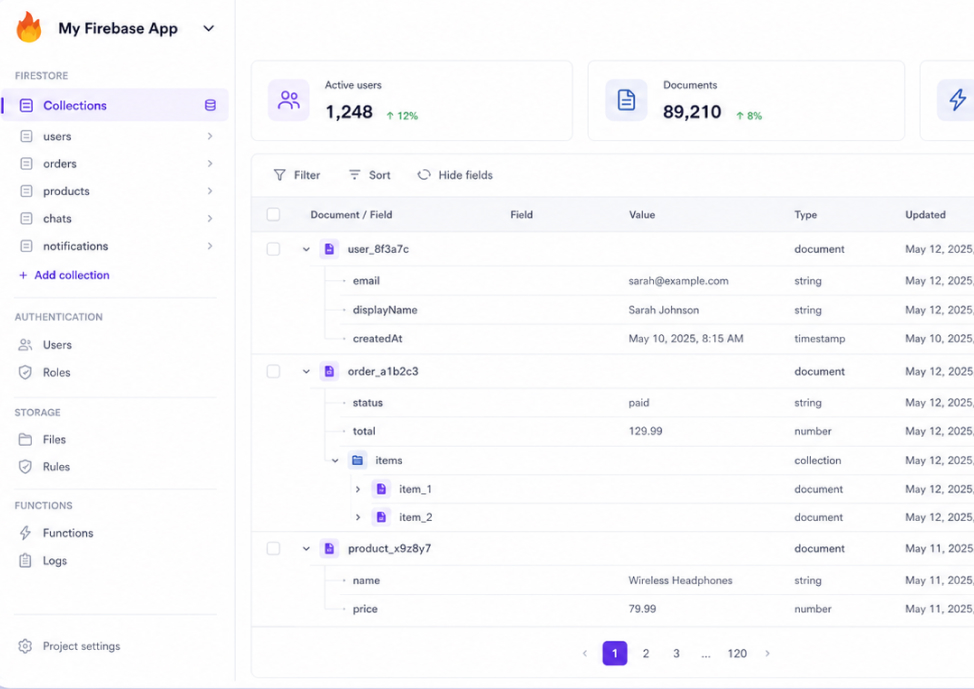Click the Firebase flame logo
Viewport: 974px width, 689px height.
(x=29, y=28)
